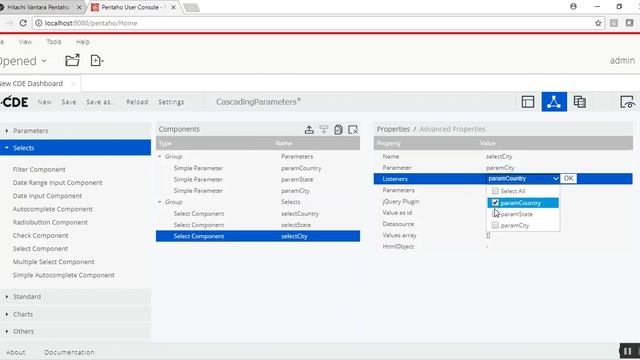Switch to the Properties tab
Screen dimensions: 640x360
[393, 129]
